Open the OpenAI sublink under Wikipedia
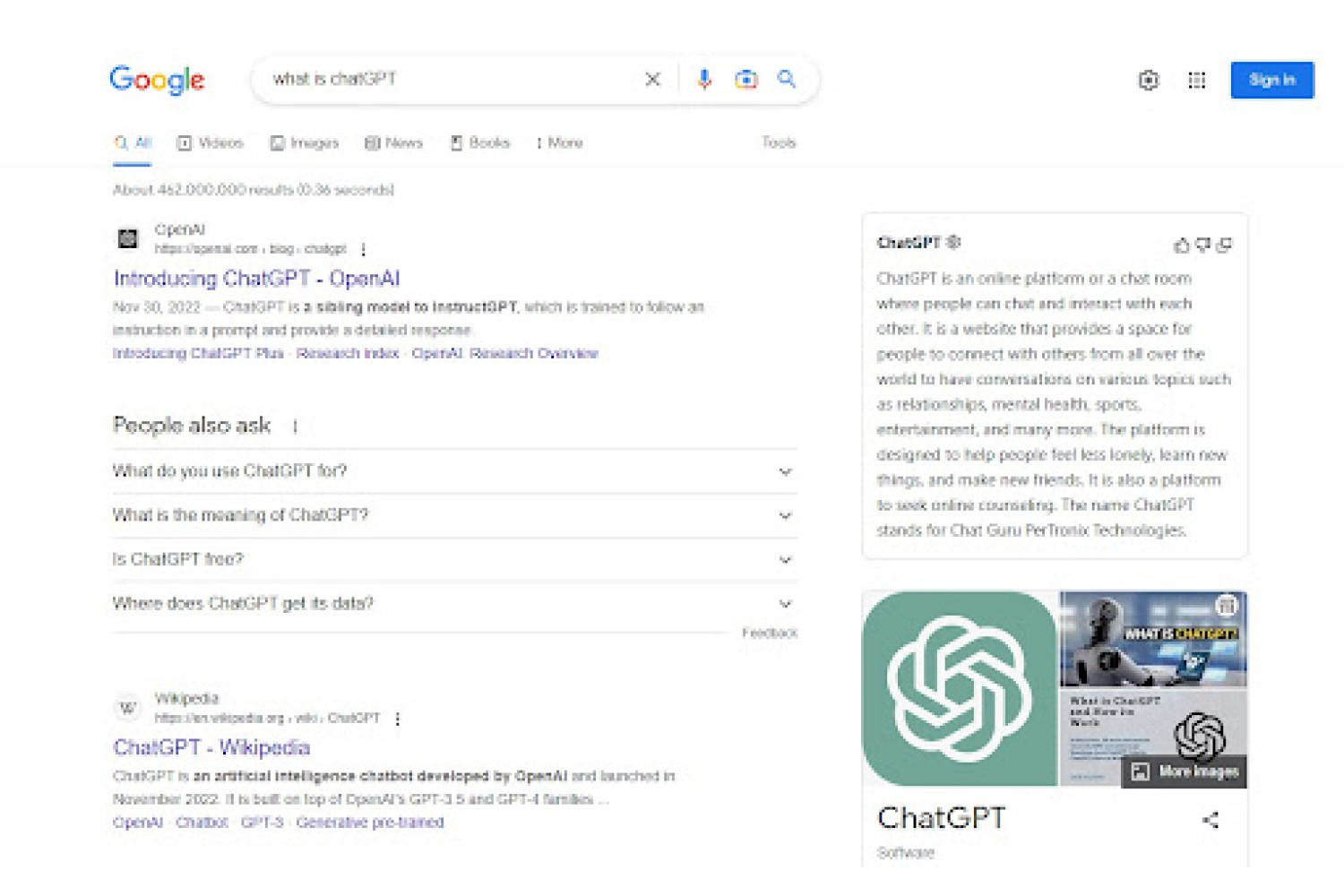1344x896 pixels. click(138, 823)
